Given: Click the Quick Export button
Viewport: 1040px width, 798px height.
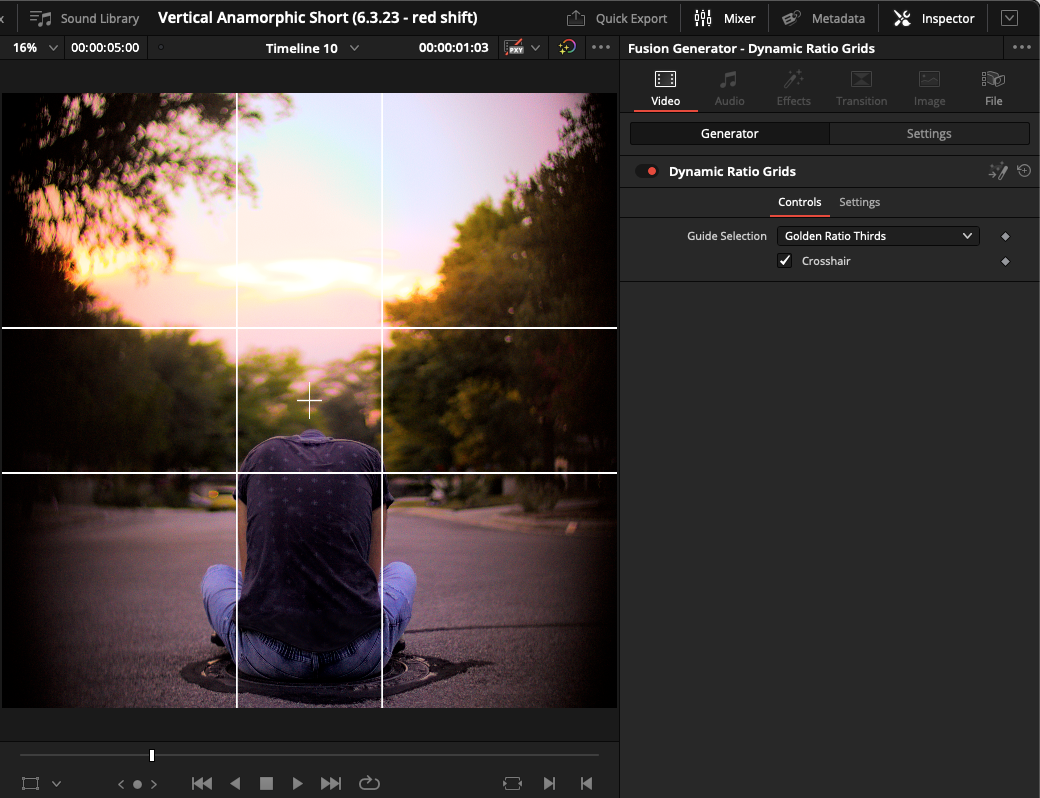Looking at the screenshot, I should pyautogui.click(x=617, y=19).
